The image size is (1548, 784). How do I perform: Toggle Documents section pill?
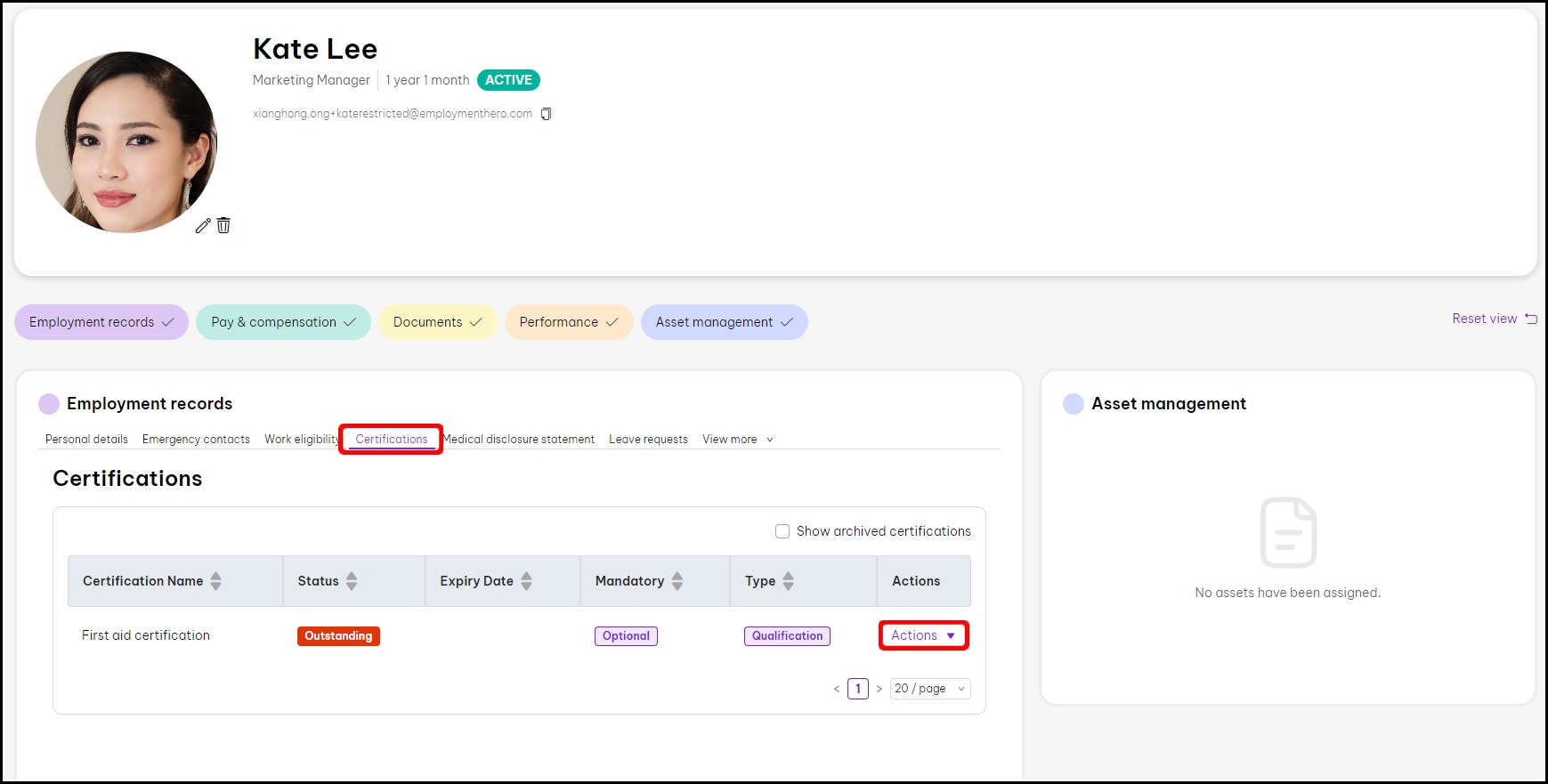click(437, 322)
